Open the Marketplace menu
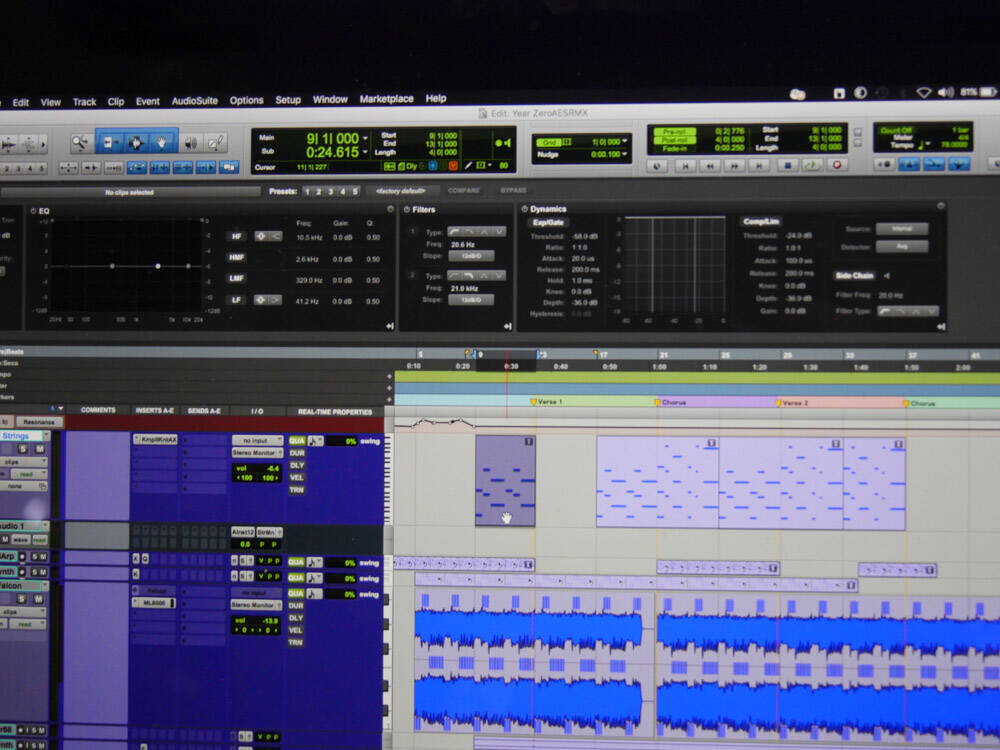Viewport: 1000px width, 750px height. (x=386, y=99)
